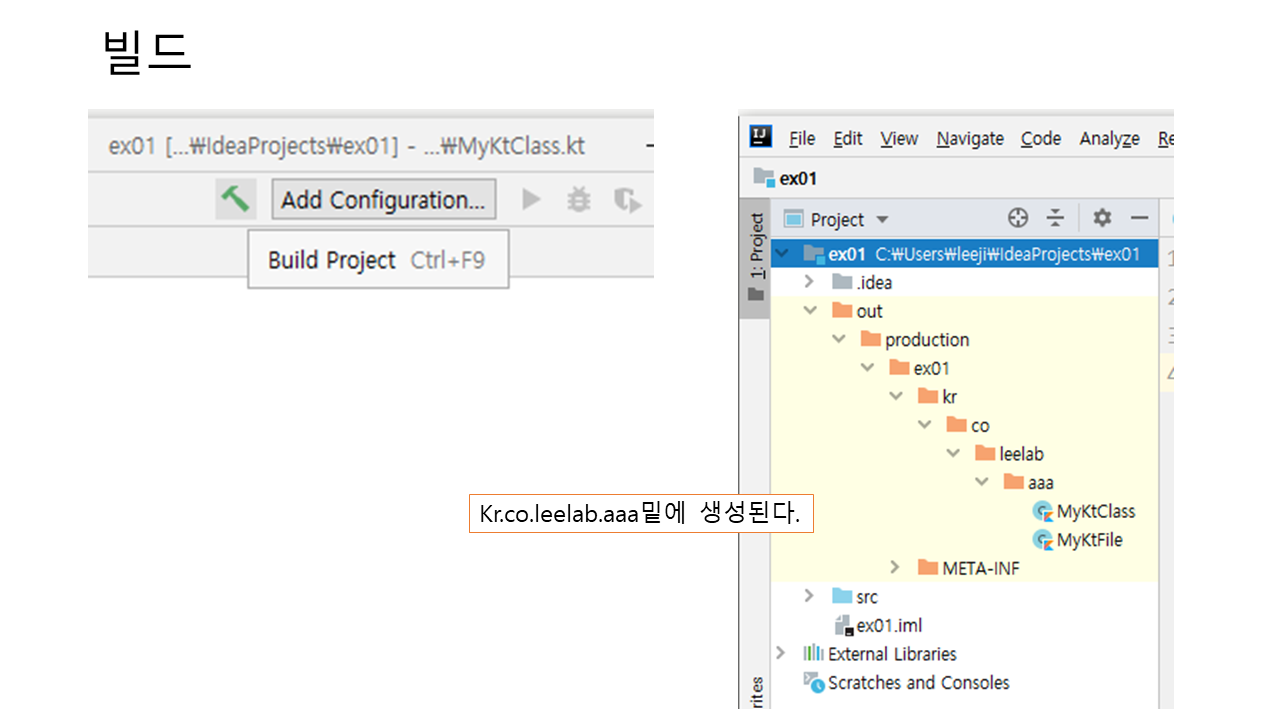Image resolution: width=1280 pixels, height=720 pixels.
Task: Click the Add Configuration button
Action: (383, 200)
